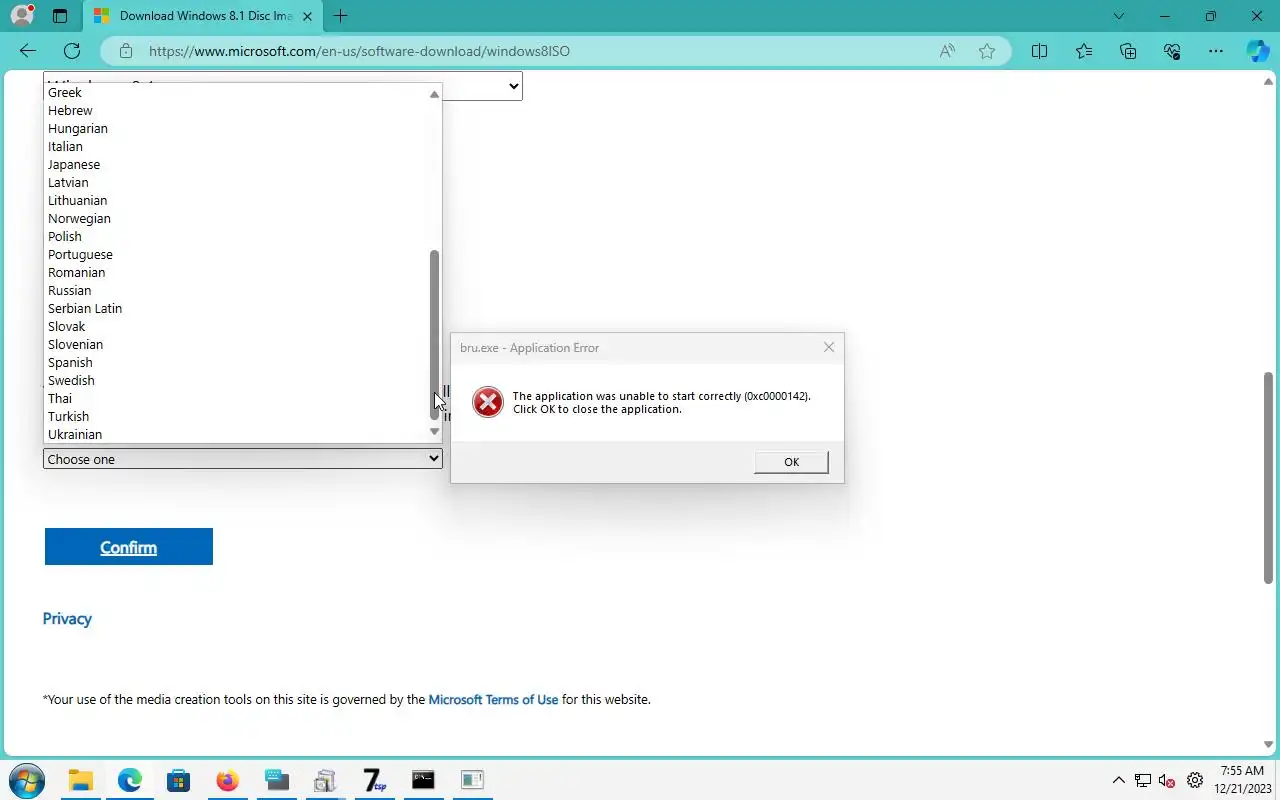Open a new tab with plus button
Screen dimensions: 1280x800
[x=341, y=16]
